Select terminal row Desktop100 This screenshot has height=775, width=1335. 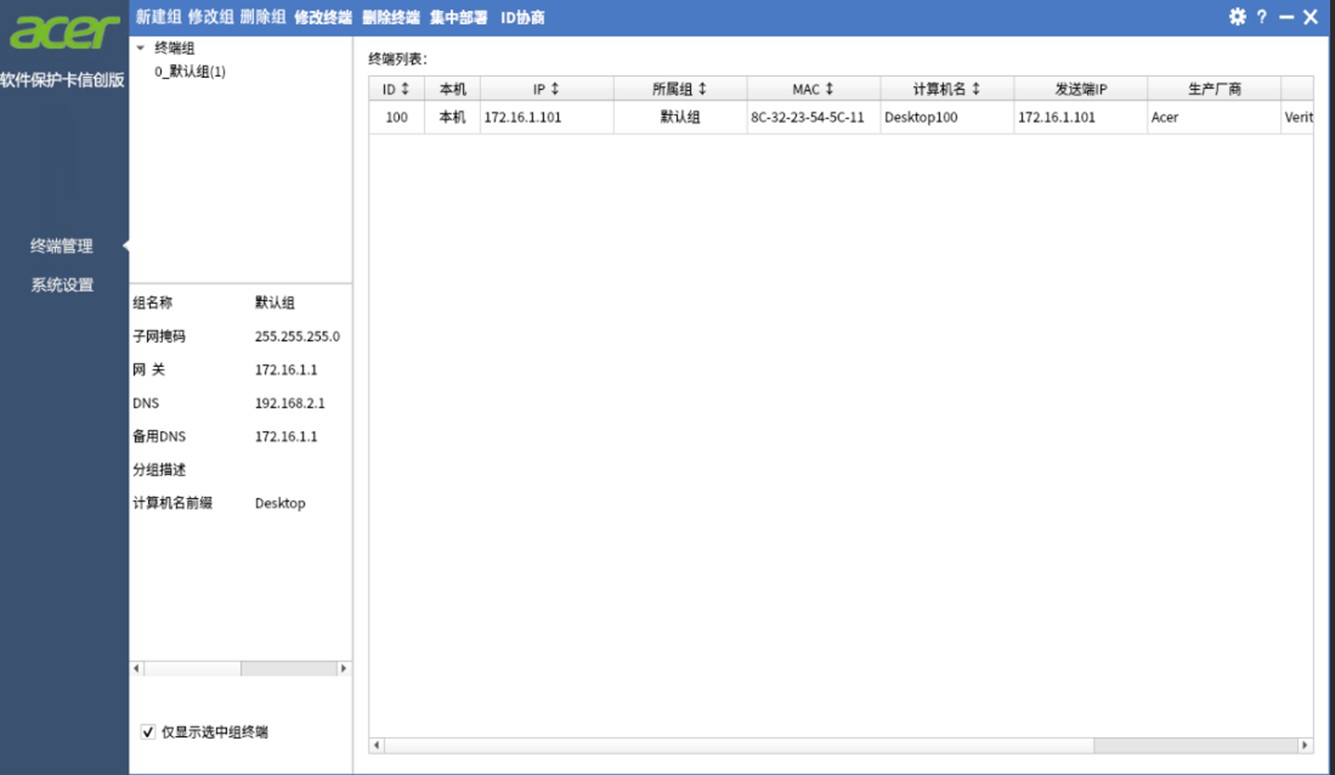tap(920, 117)
